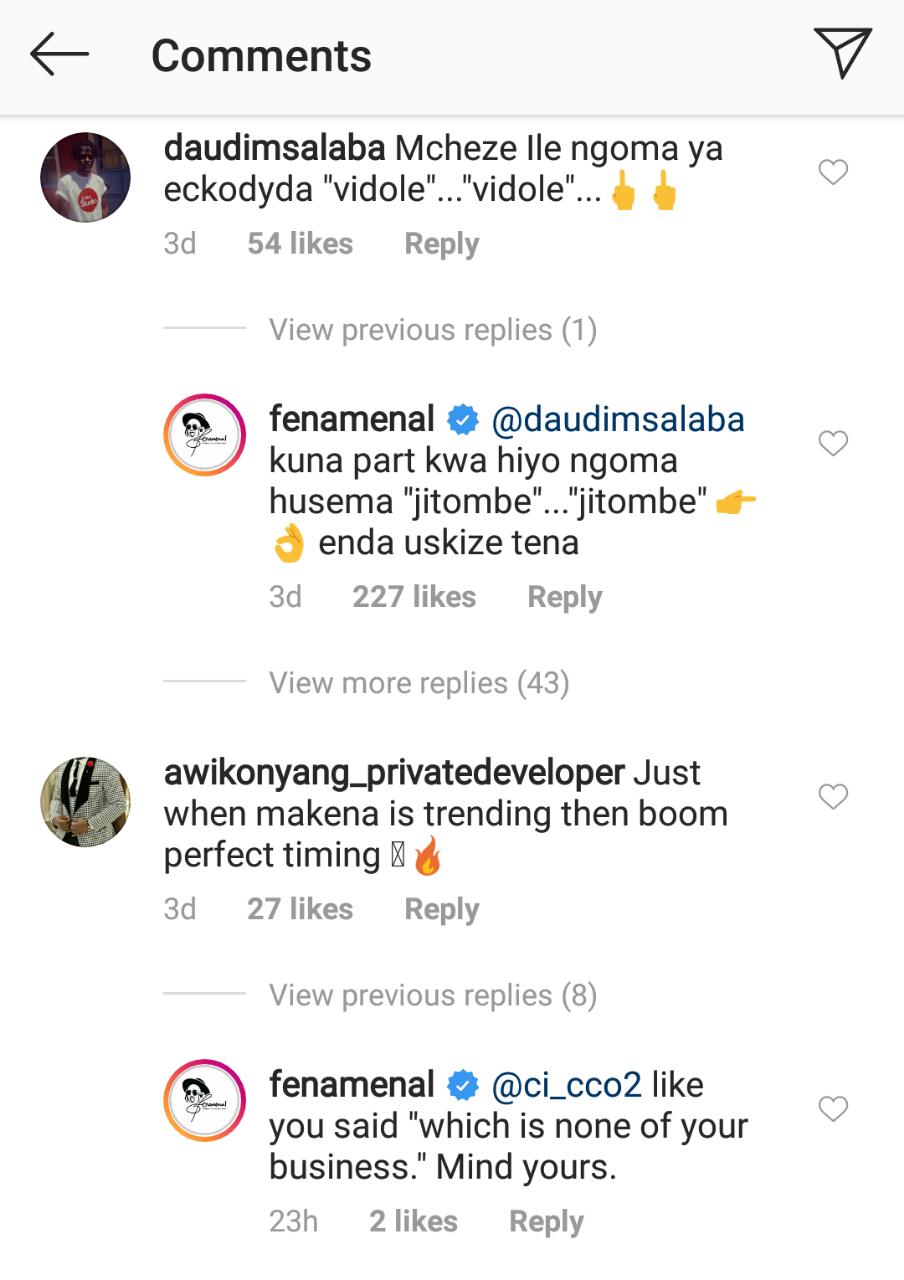Screen dimensions: 904x1280
Task: Expand View previous replies (8)
Action: 433,996
